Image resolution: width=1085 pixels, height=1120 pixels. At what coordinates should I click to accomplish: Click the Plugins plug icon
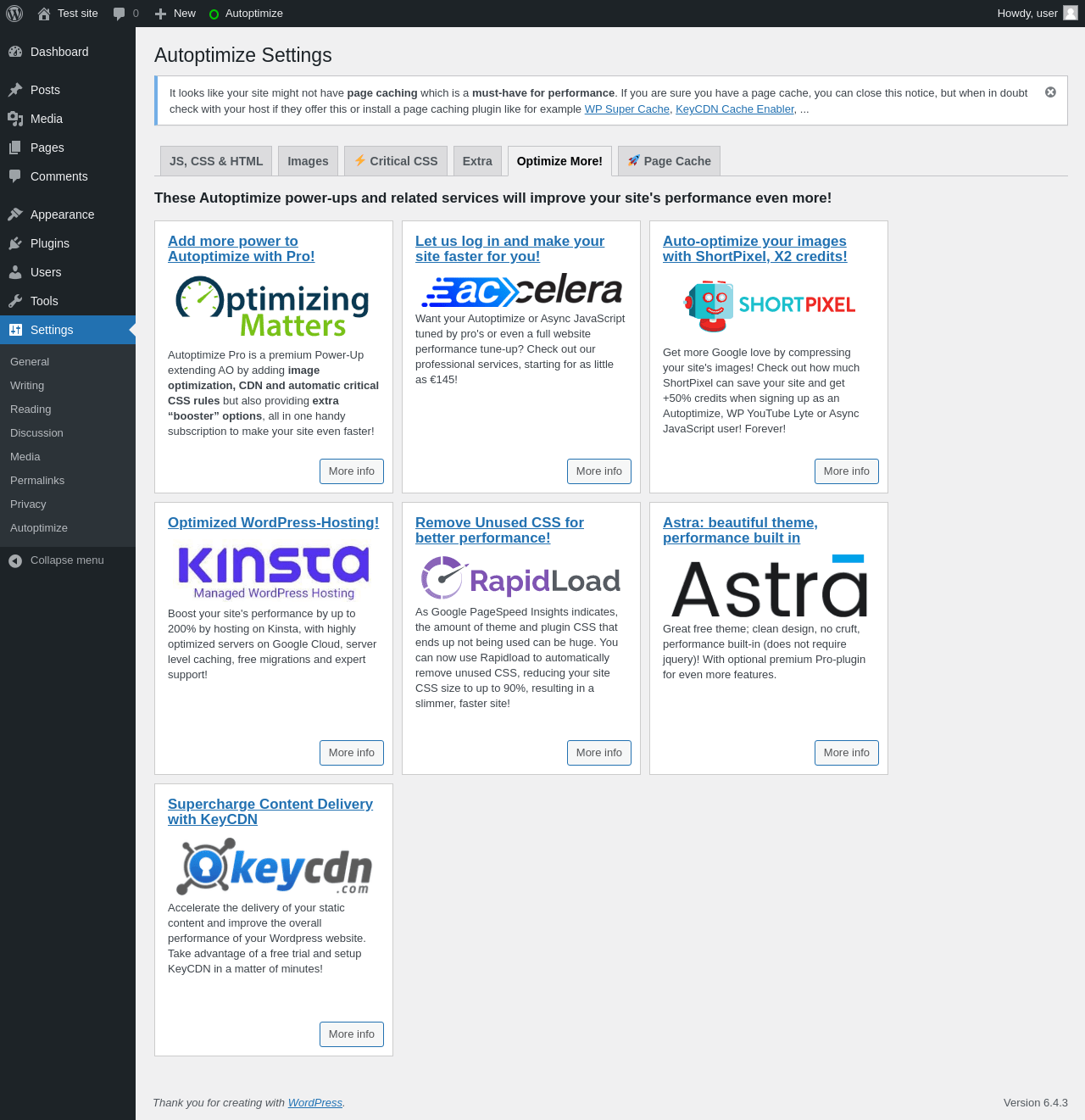point(15,243)
